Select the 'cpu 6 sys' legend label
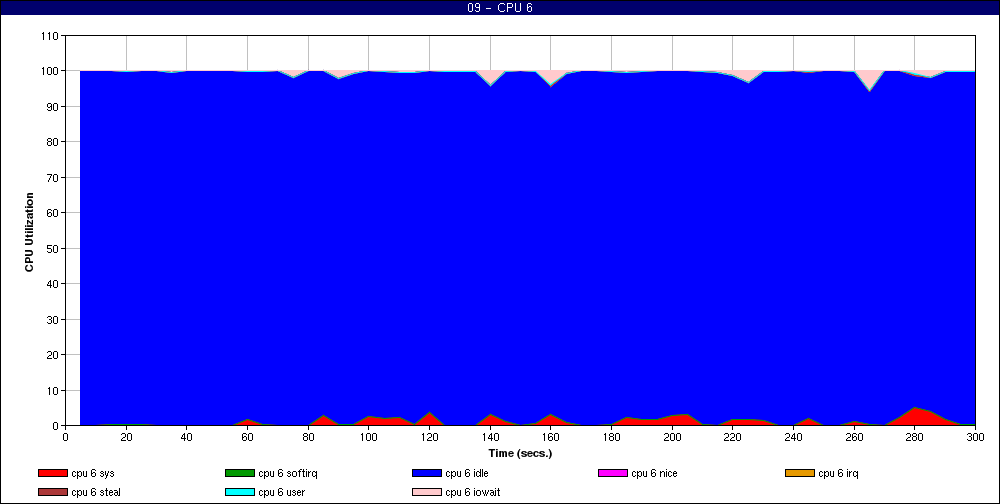1000x504 pixels. (93, 473)
